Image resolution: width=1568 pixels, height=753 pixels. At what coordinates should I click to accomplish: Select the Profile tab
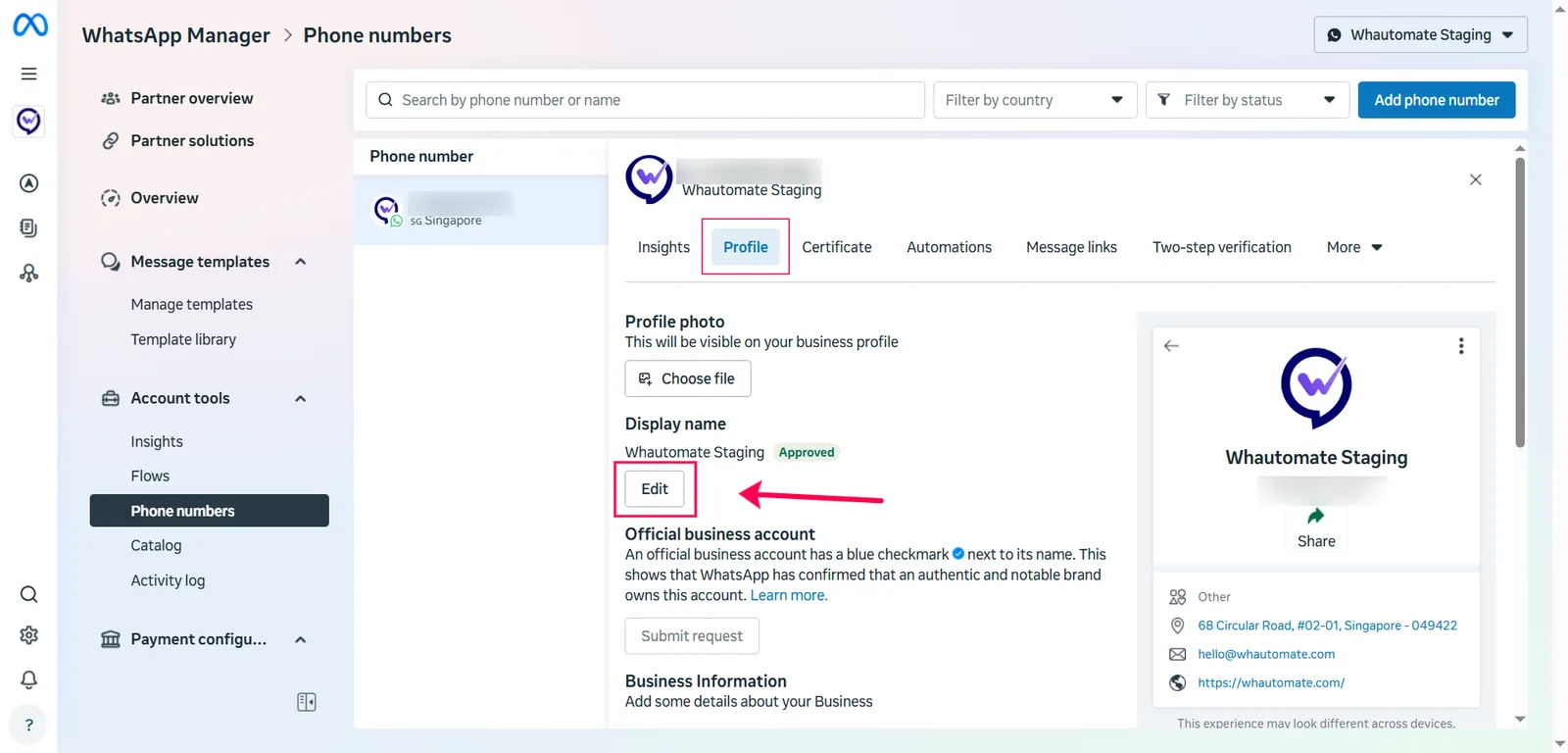coord(746,247)
